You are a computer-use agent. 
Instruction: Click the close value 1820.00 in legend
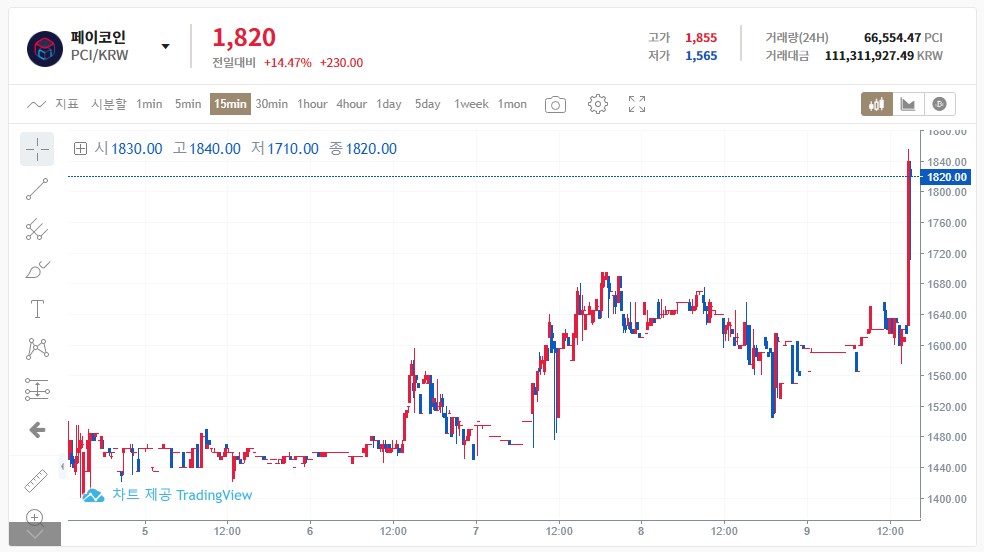click(372, 149)
